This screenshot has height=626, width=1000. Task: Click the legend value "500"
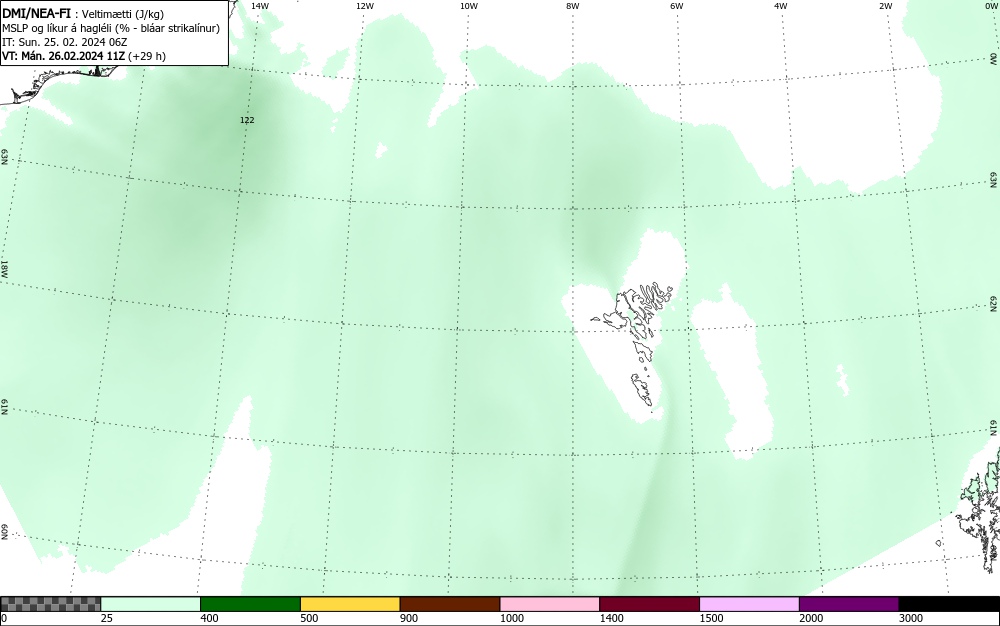pos(309,618)
